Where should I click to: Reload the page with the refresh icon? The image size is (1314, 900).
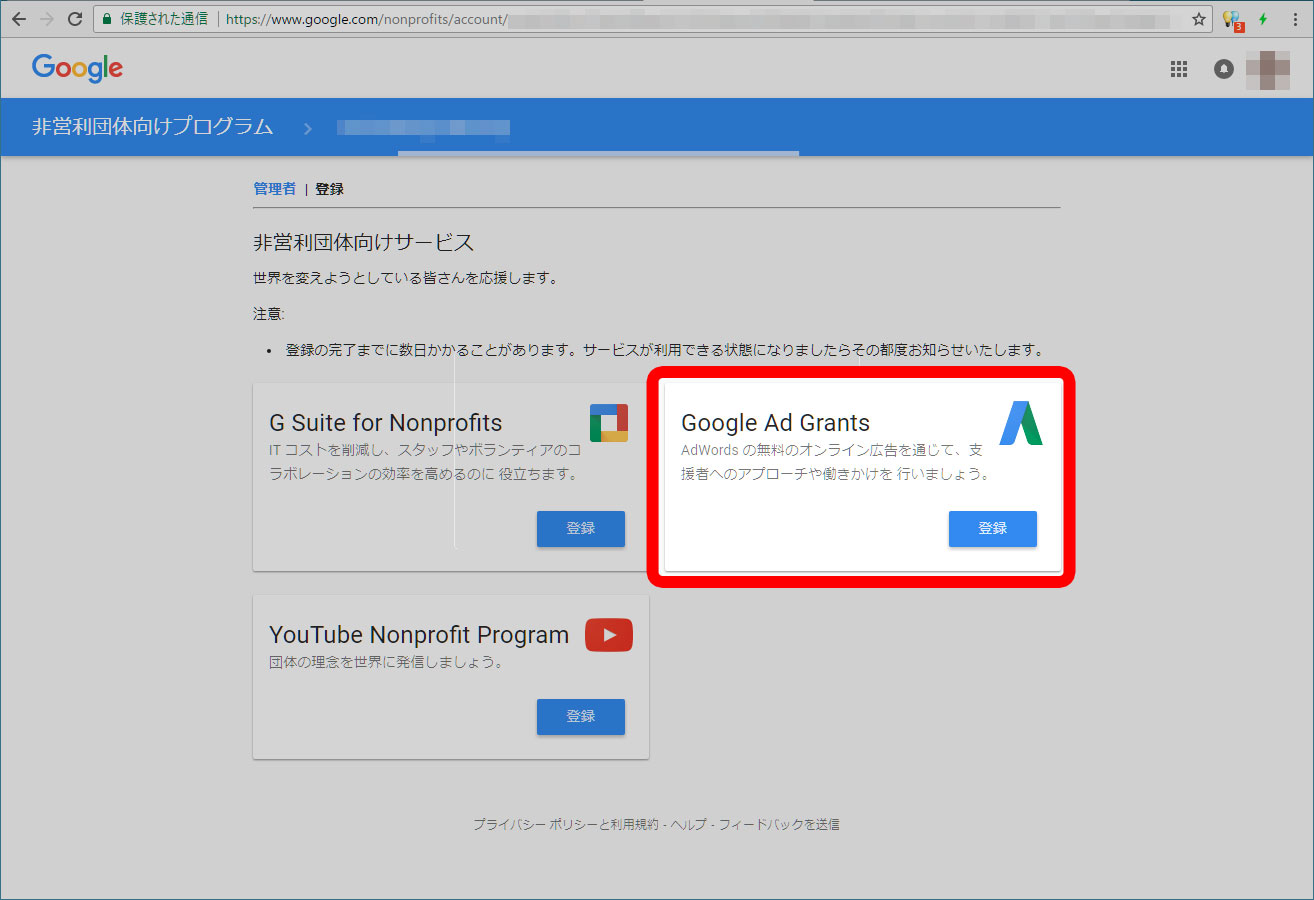(x=75, y=19)
